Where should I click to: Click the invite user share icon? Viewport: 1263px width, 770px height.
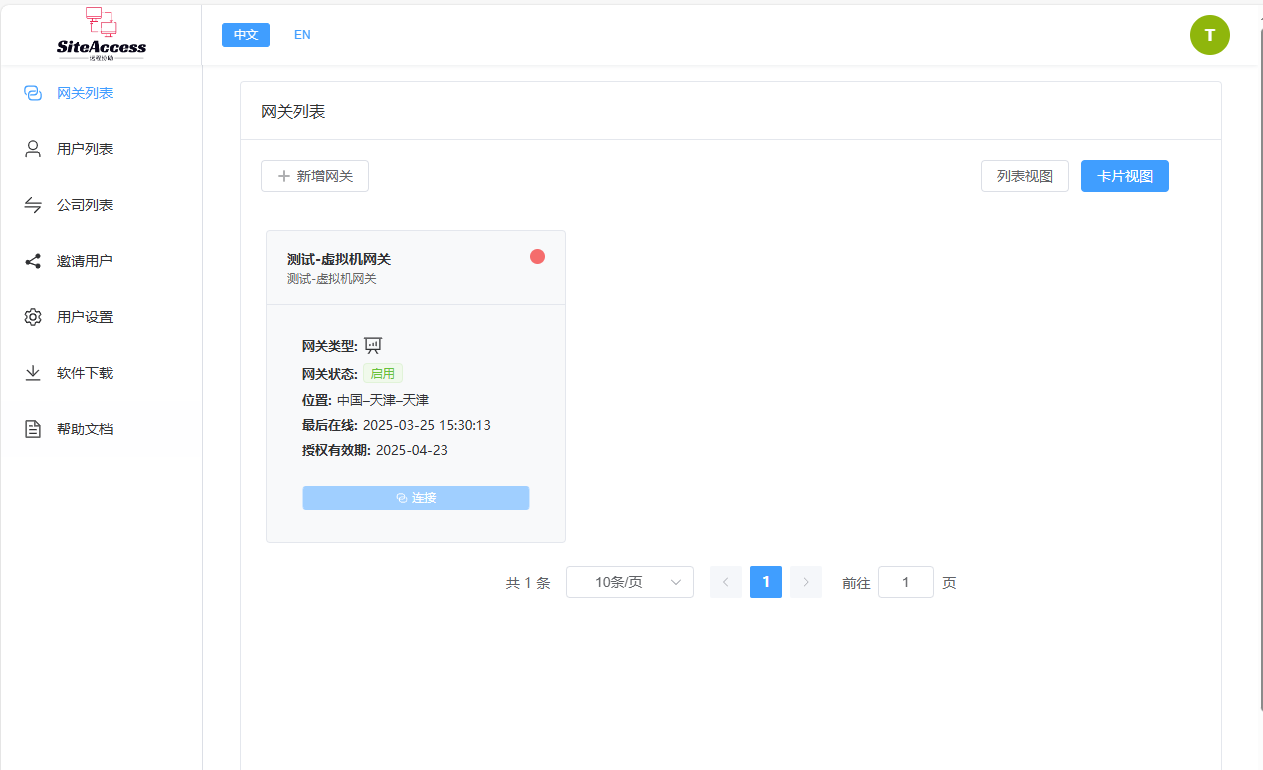(33, 261)
